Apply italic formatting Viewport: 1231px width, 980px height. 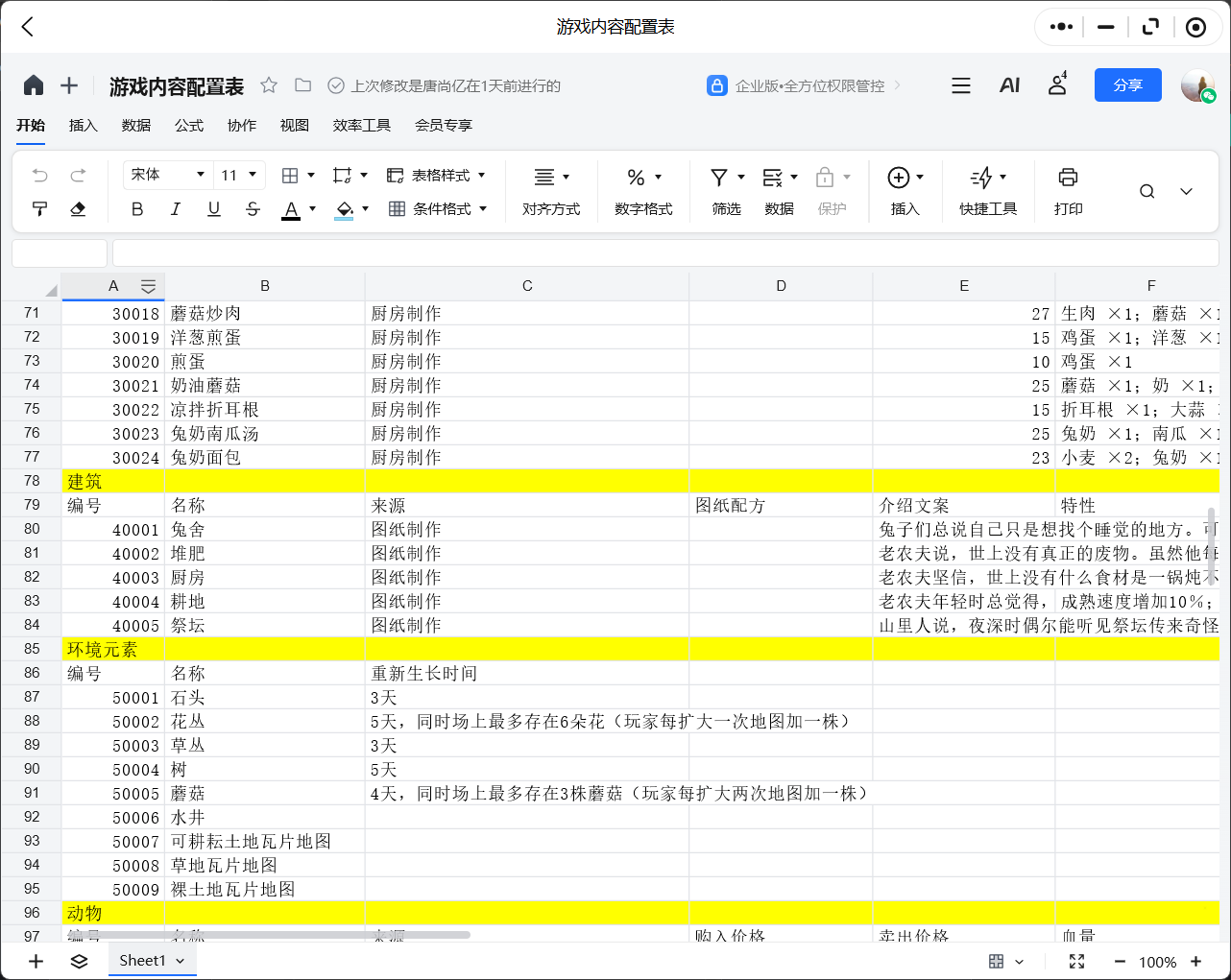tap(176, 208)
